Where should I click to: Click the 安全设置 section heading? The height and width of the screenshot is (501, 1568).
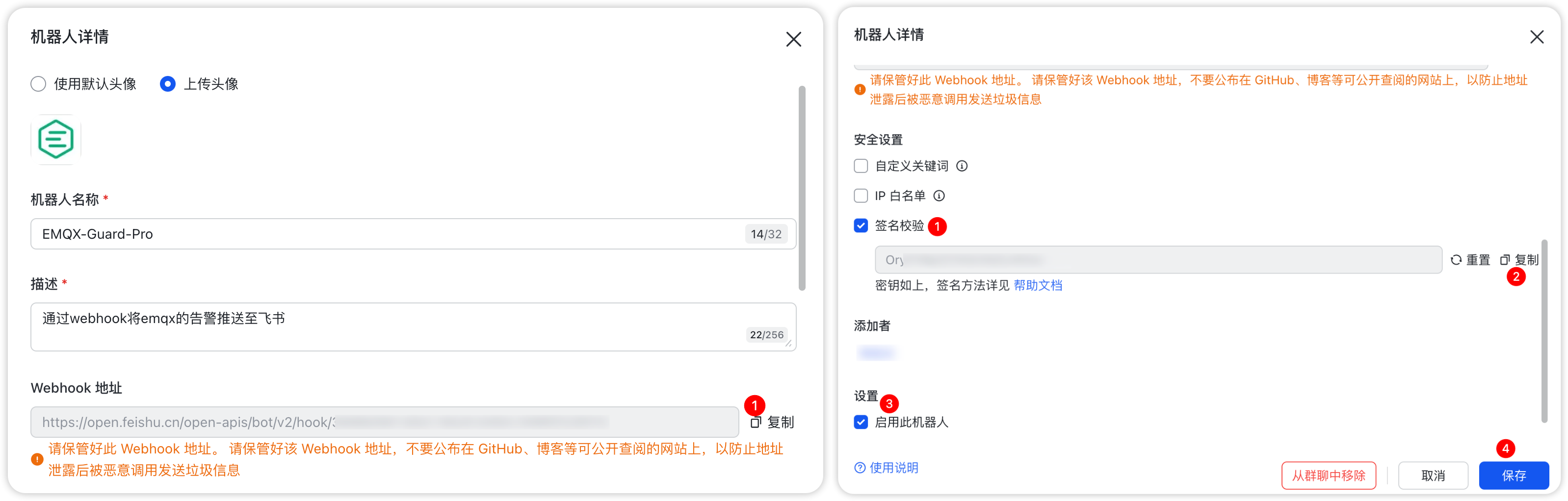[878, 140]
